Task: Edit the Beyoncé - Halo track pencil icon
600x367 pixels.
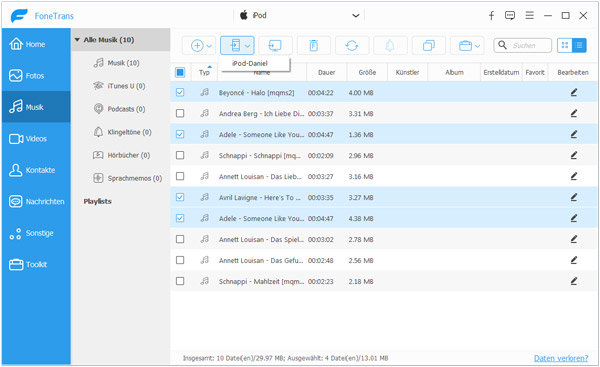Action: coord(574,92)
